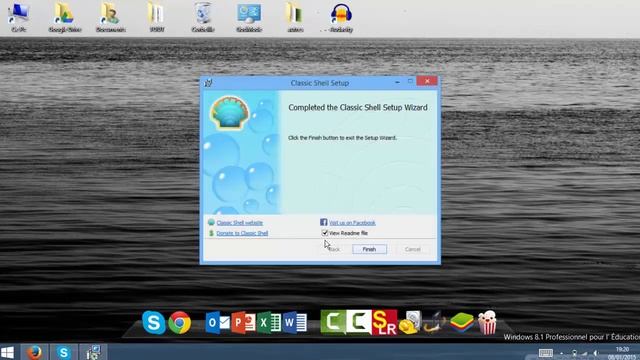Launch the red SLR icon in dock
This screenshot has width=640, height=360.
point(384,322)
